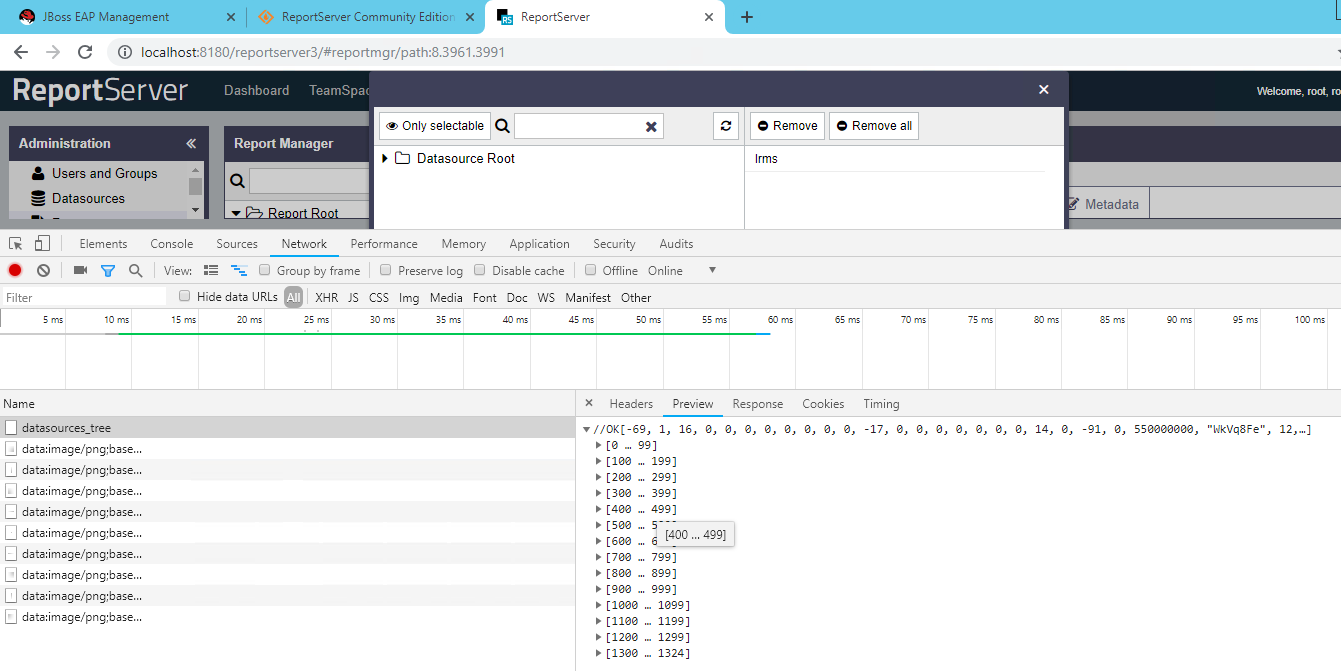This screenshot has width=1341, height=671.
Task: Reload the page with the refresh icon
Action: pos(86,52)
